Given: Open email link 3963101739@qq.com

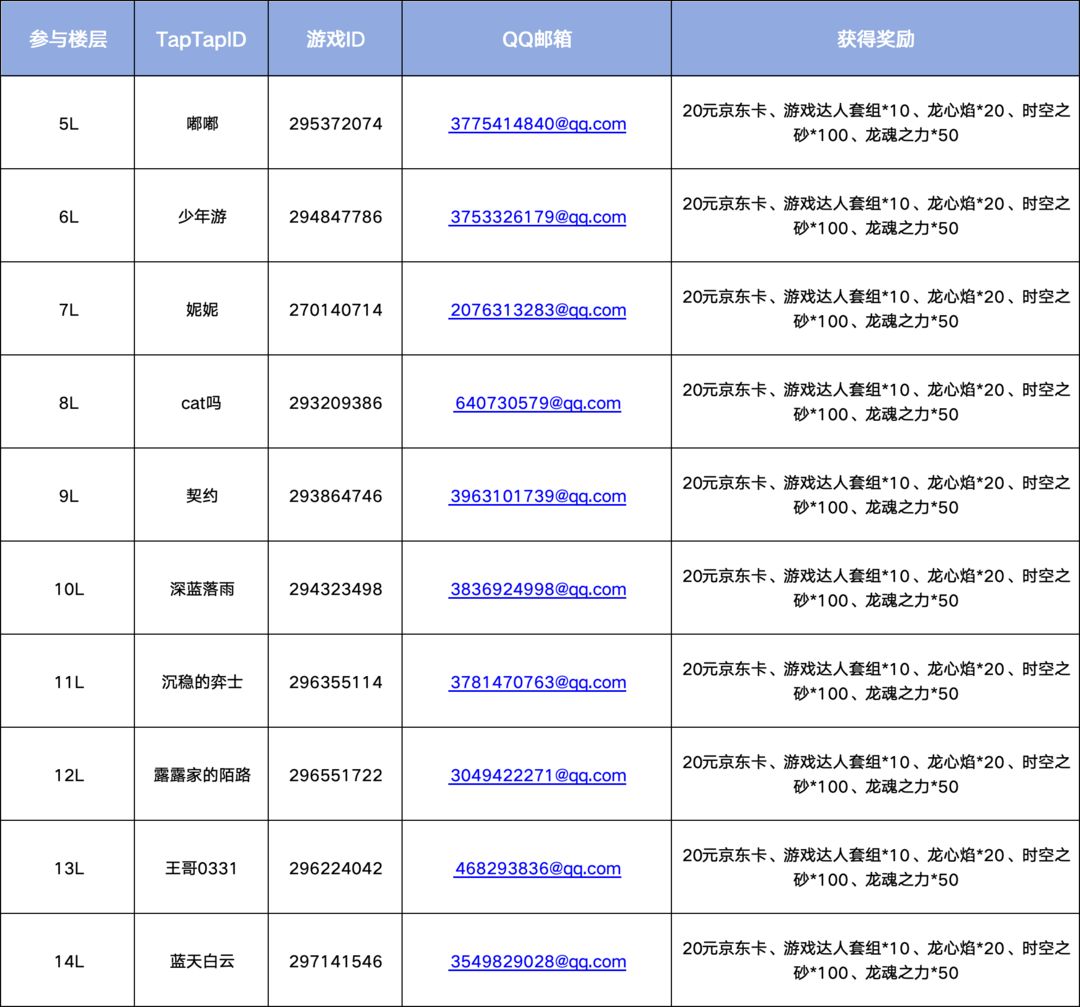Looking at the screenshot, I should pos(537,496).
